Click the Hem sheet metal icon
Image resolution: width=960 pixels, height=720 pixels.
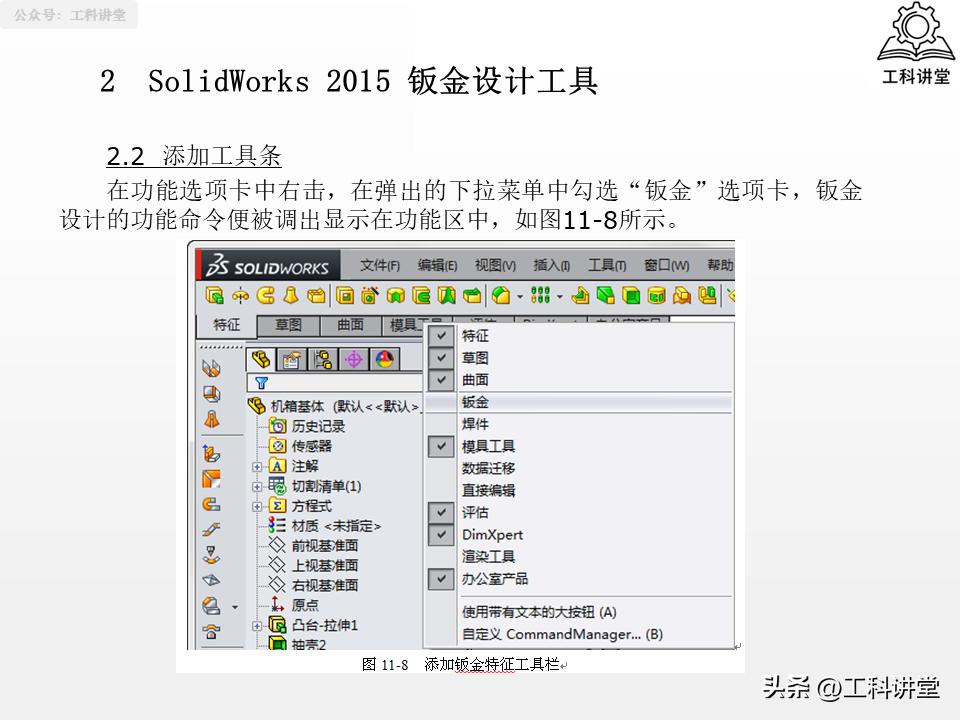(x=211, y=504)
